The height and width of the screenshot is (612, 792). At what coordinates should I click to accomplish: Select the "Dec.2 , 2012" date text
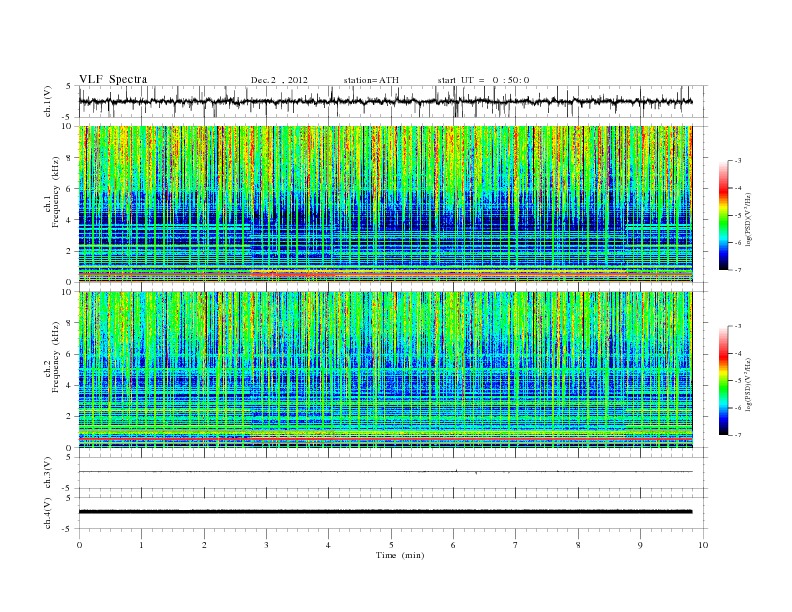pyautogui.click(x=279, y=80)
